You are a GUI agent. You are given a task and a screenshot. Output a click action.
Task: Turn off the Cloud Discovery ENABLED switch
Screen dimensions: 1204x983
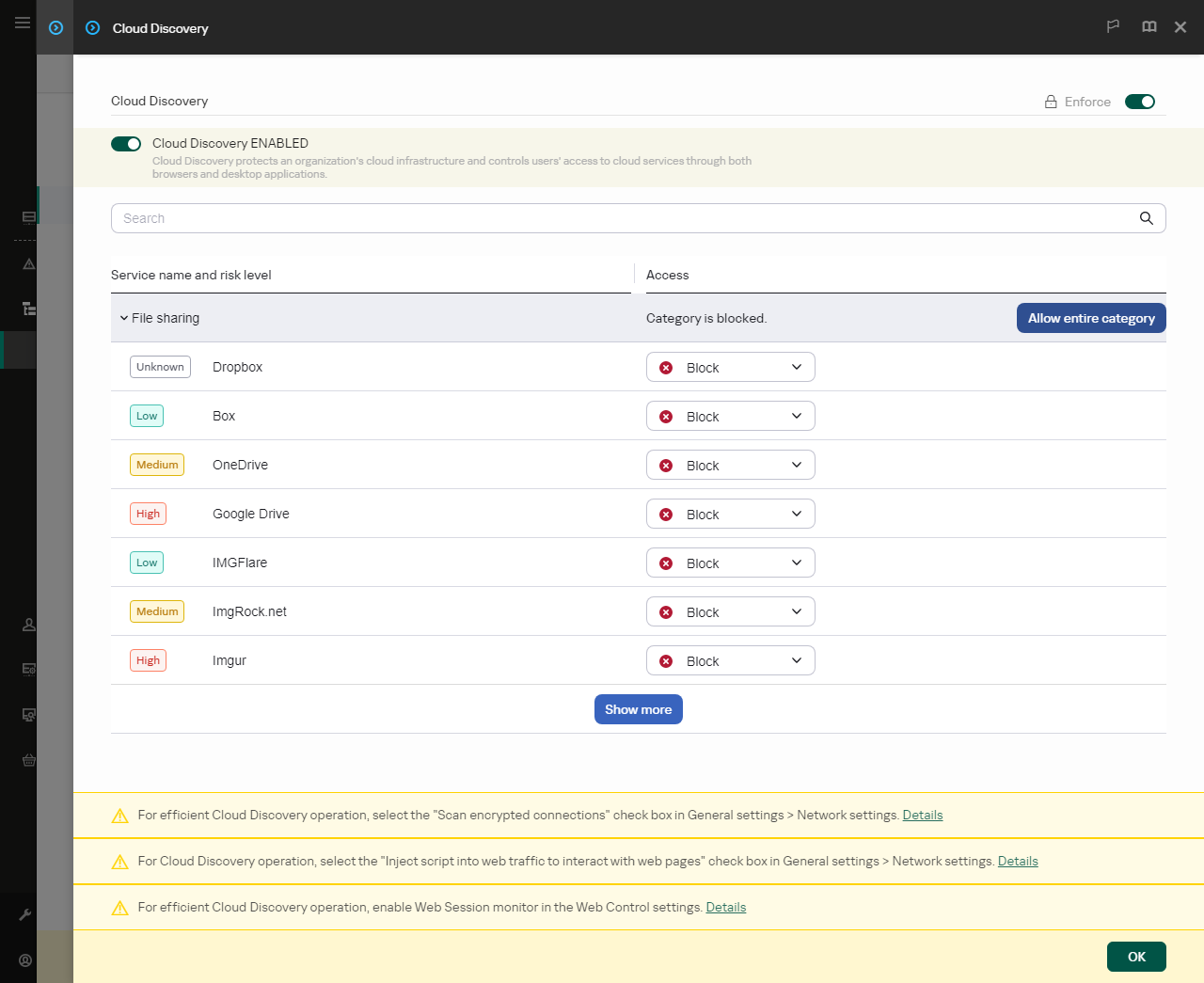(x=125, y=143)
